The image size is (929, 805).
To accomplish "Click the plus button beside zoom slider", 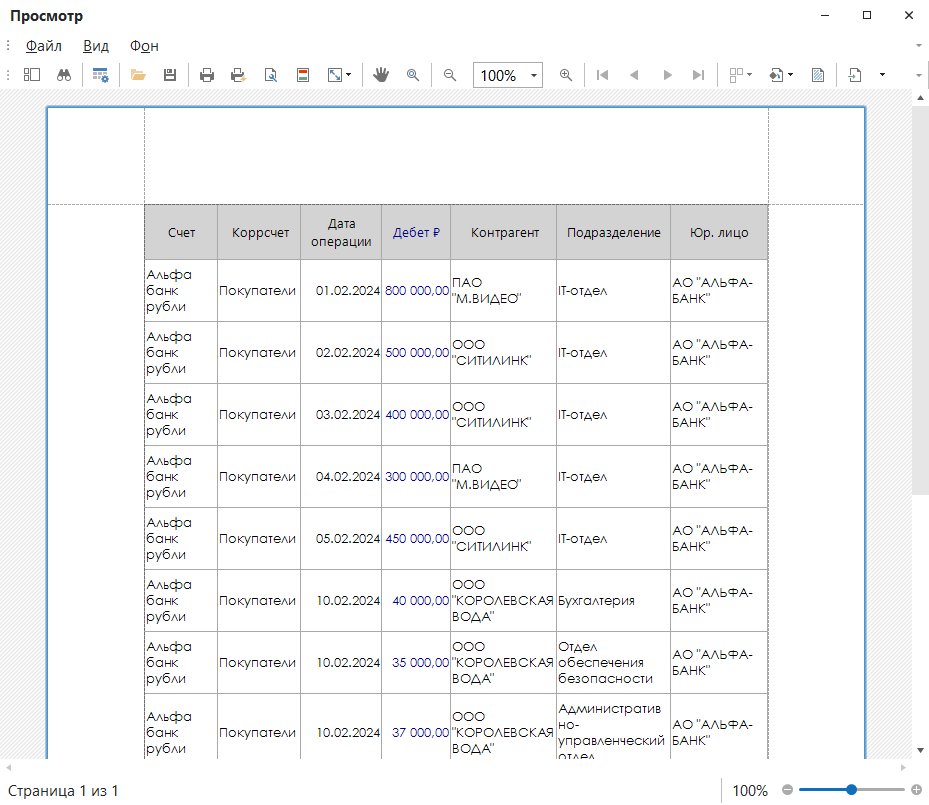I will (x=916, y=790).
